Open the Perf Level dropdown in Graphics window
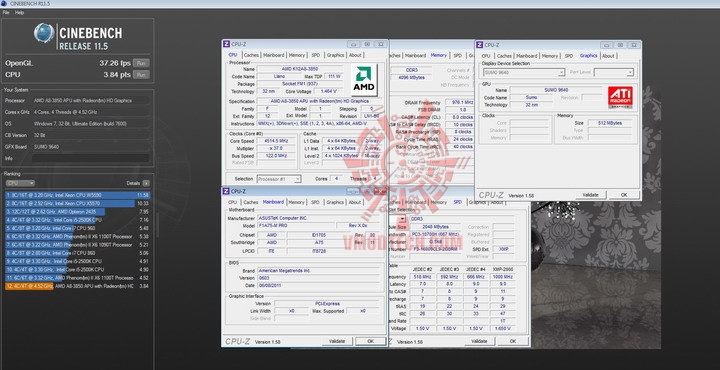The width and height of the screenshot is (720, 370). 614,73
